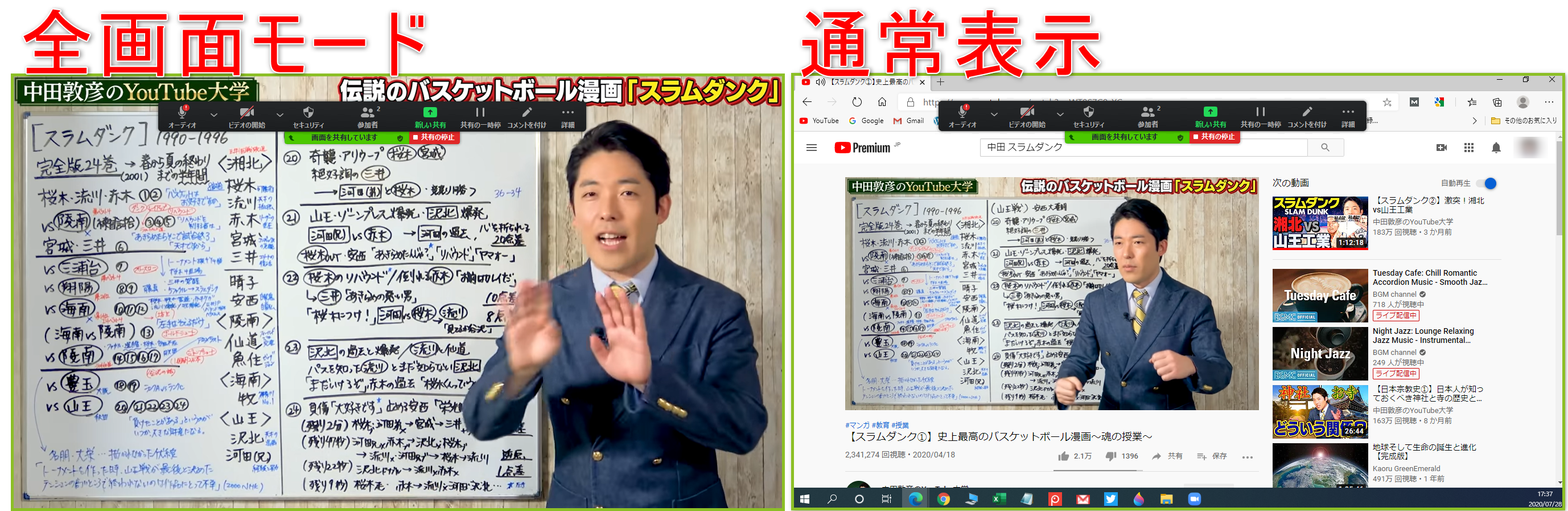Image resolution: width=1568 pixels, height=511 pixels.
Task: Open Edge Collections icon
Action: [1497, 103]
